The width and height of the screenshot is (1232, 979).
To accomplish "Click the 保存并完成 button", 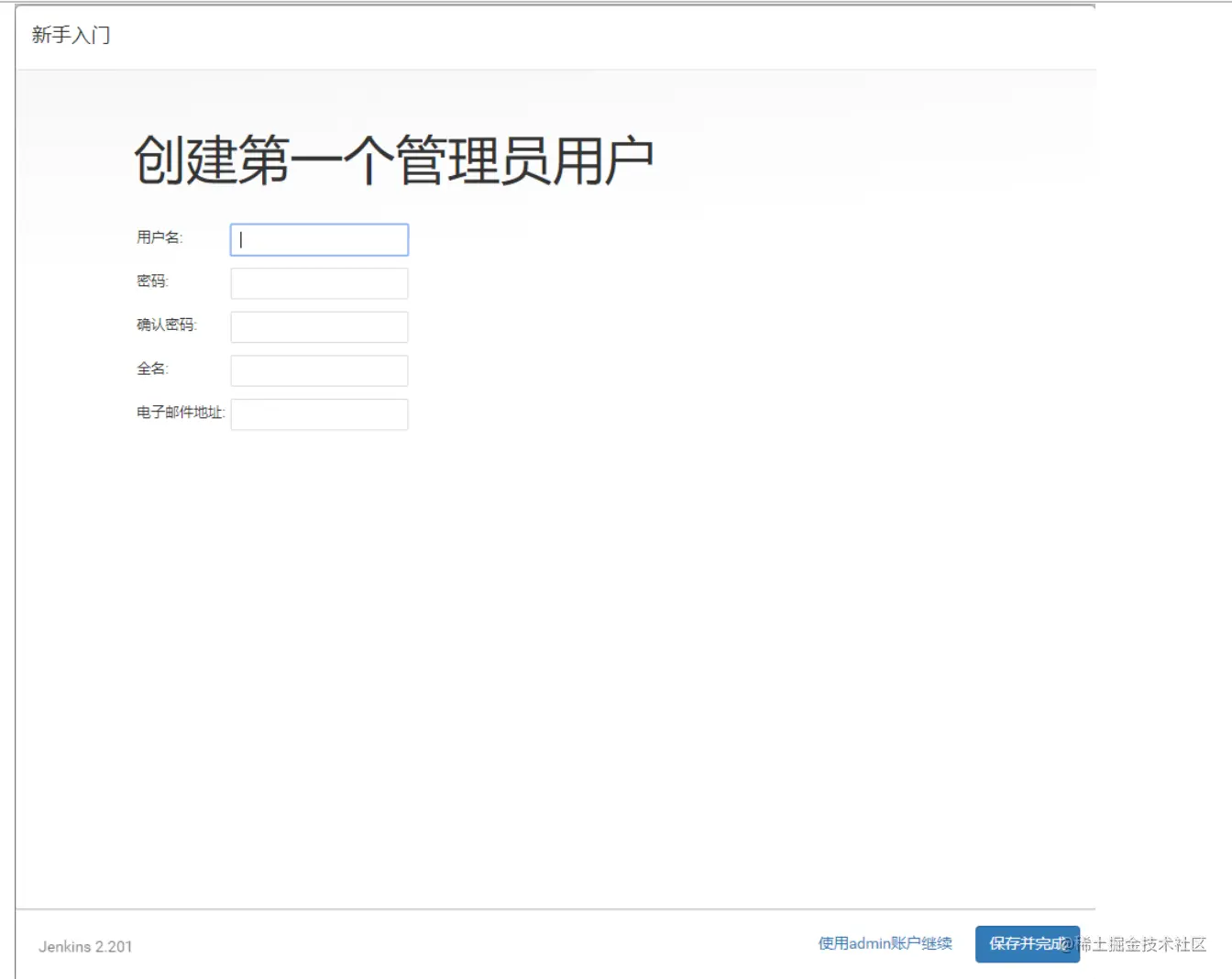I will (1028, 944).
